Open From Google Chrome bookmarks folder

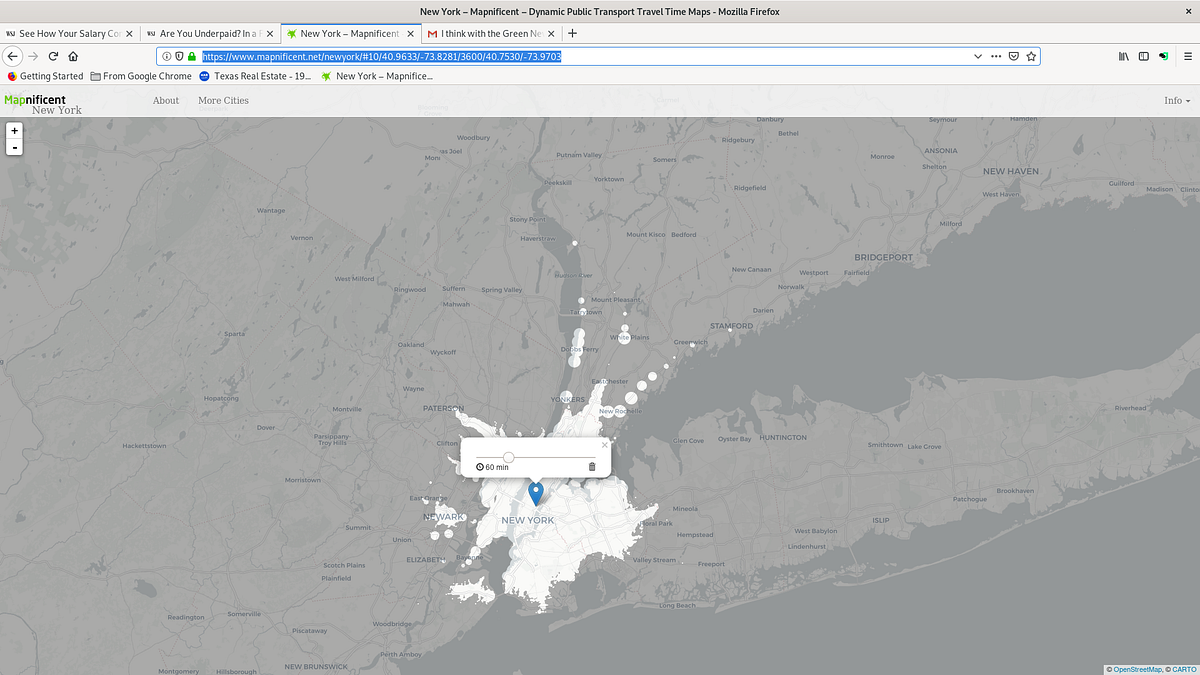coord(141,76)
